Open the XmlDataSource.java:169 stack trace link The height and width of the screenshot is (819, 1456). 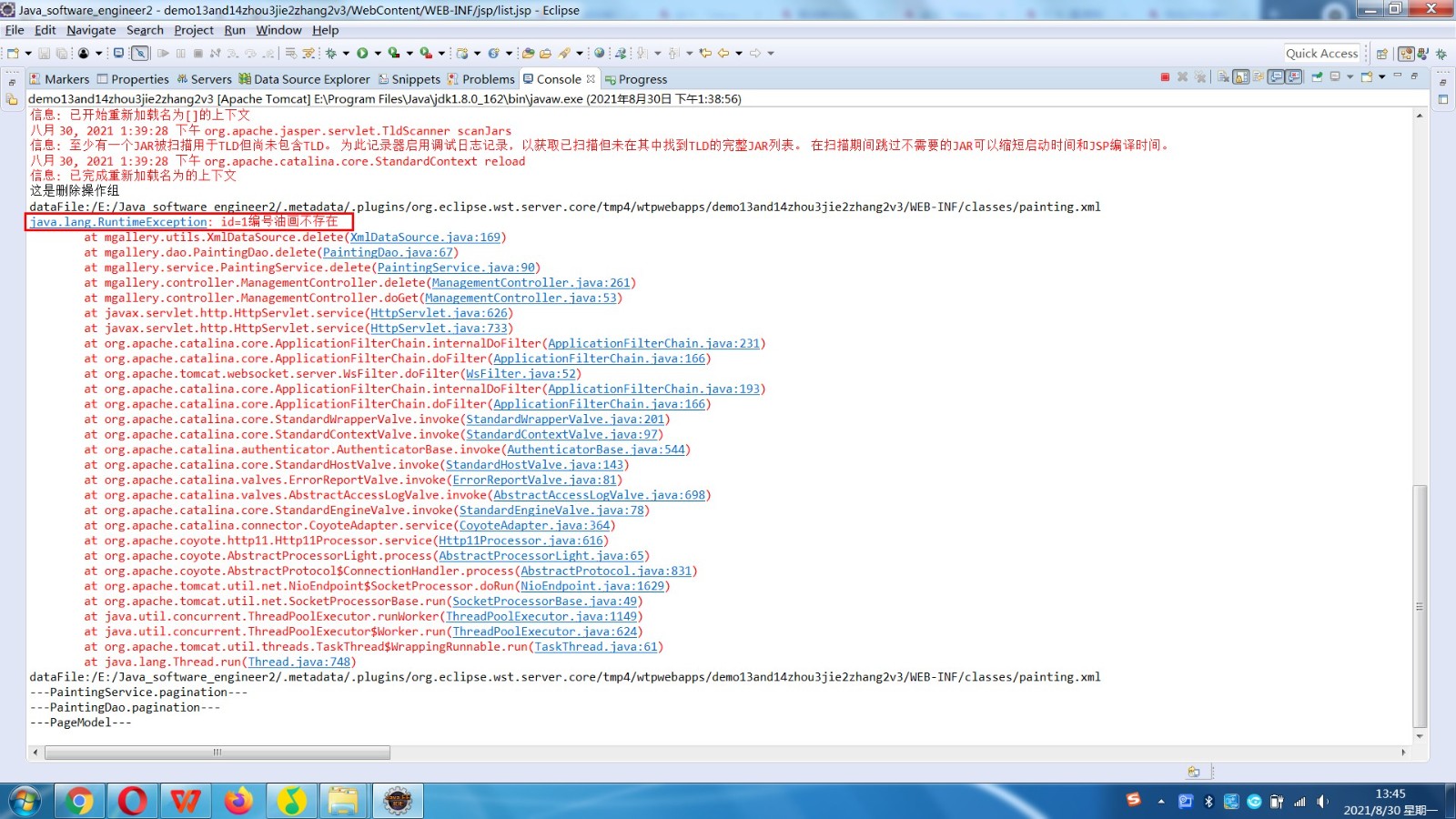click(x=426, y=237)
